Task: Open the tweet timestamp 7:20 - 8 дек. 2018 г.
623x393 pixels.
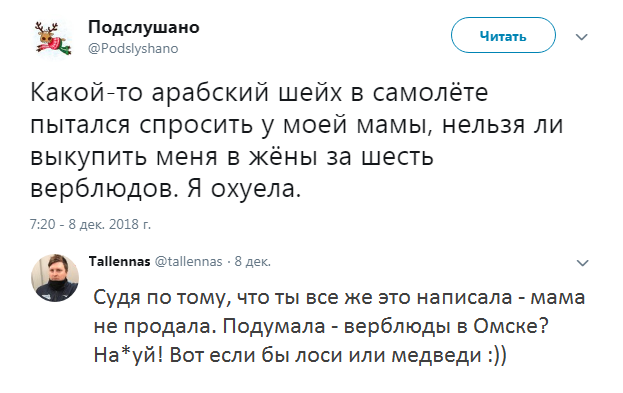Action: pos(90,224)
